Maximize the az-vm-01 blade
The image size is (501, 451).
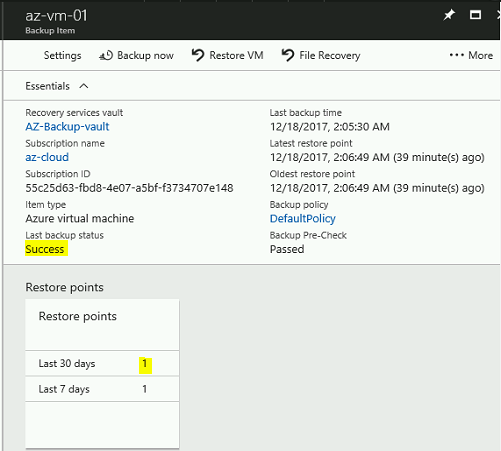pyautogui.click(x=475, y=15)
